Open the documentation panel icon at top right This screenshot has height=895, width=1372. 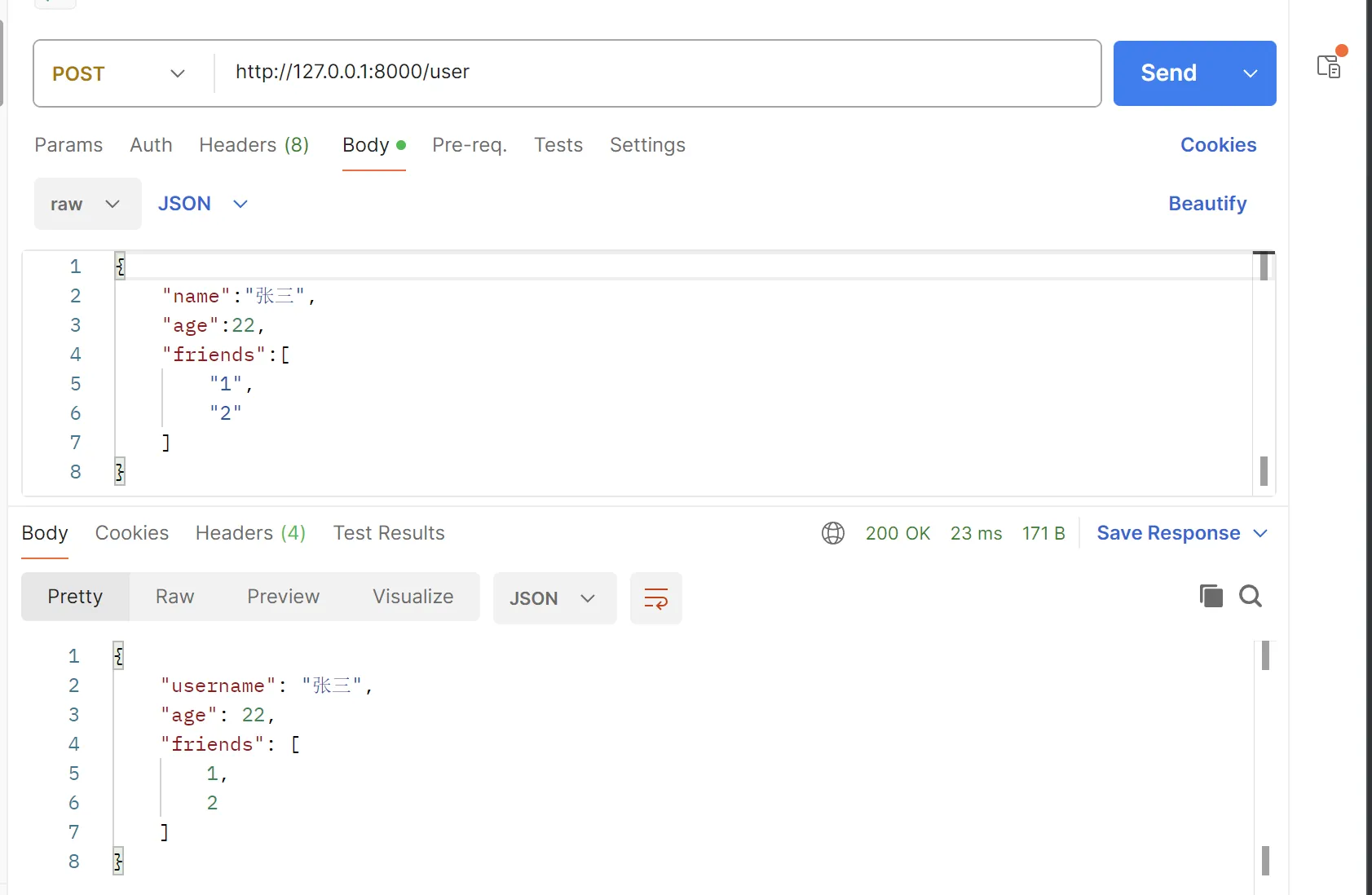point(1330,64)
